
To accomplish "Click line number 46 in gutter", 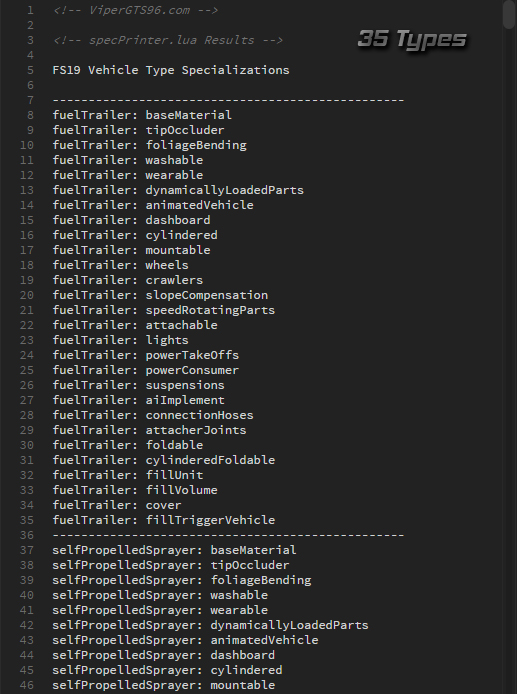I will click(x=27, y=685).
